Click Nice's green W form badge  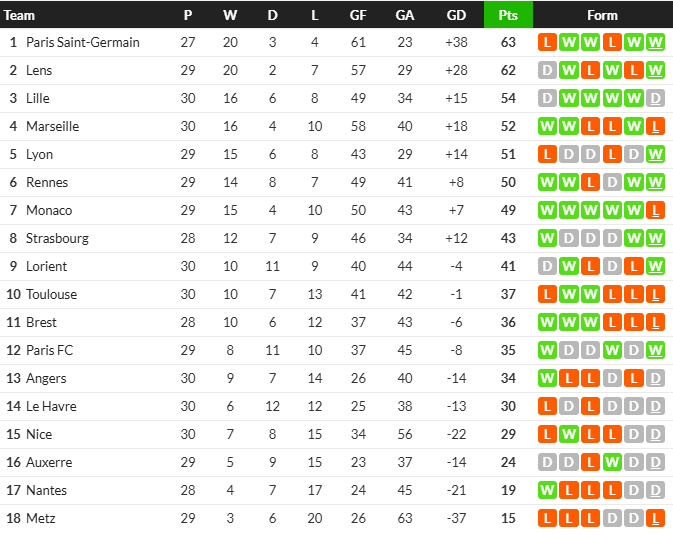point(569,434)
